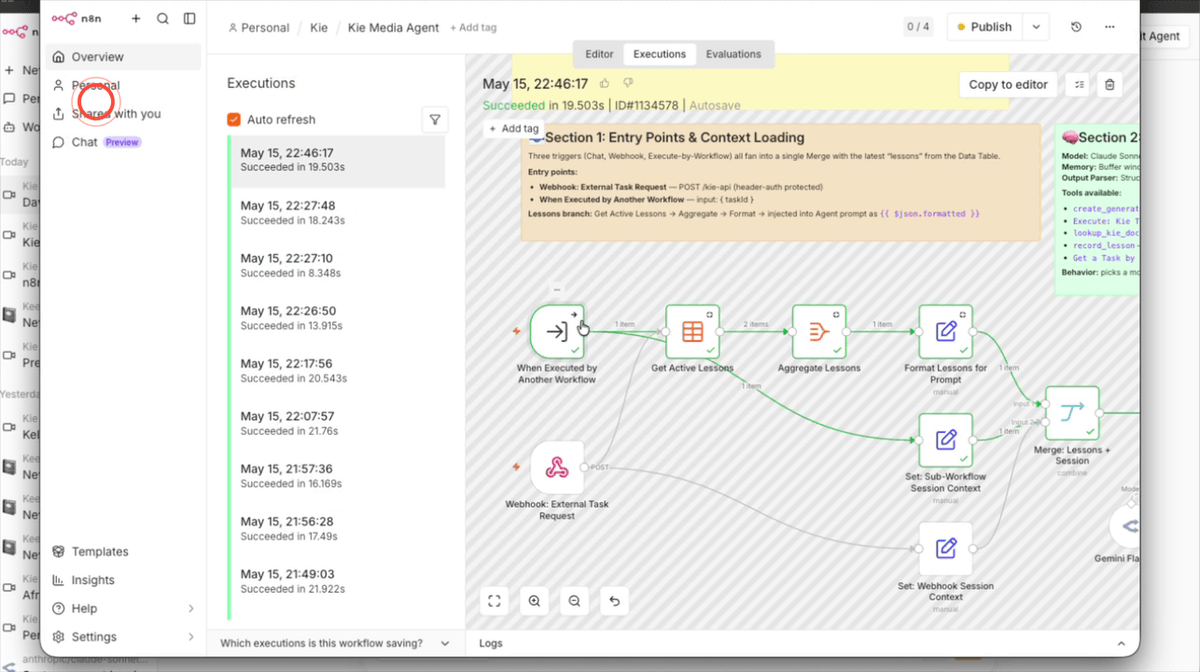Viewport: 1200px width, 672px height.
Task: Select the Aggregate Lessons node
Action: (819, 331)
